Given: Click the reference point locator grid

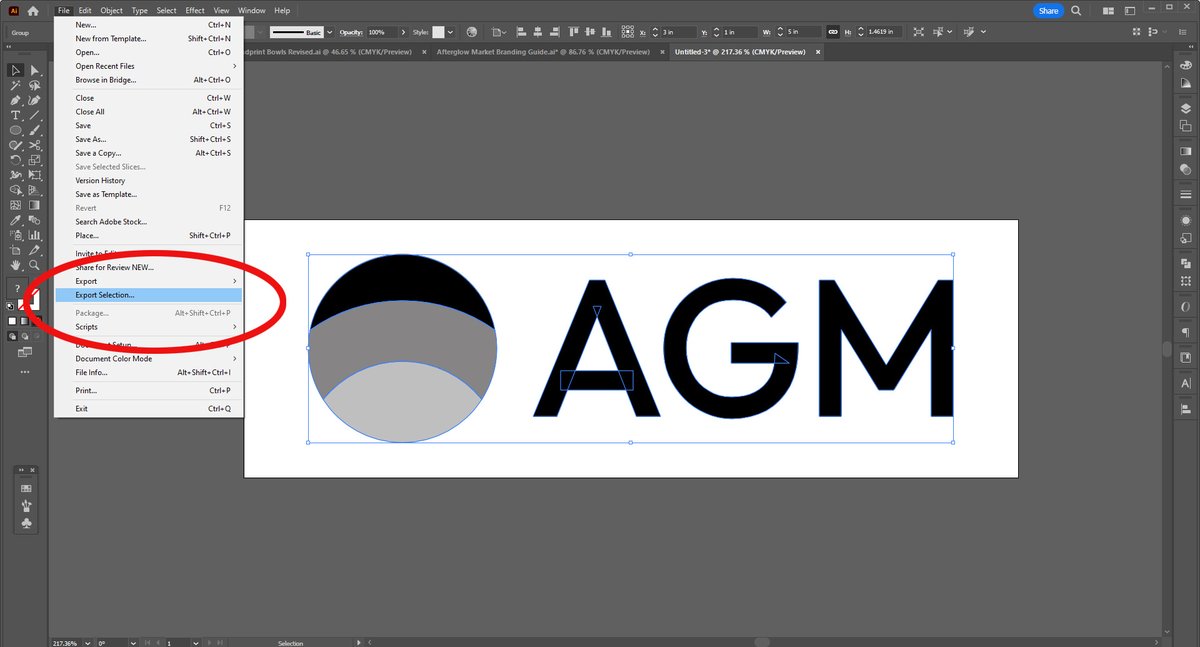Looking at the screenshot, I should coord(628,32).
